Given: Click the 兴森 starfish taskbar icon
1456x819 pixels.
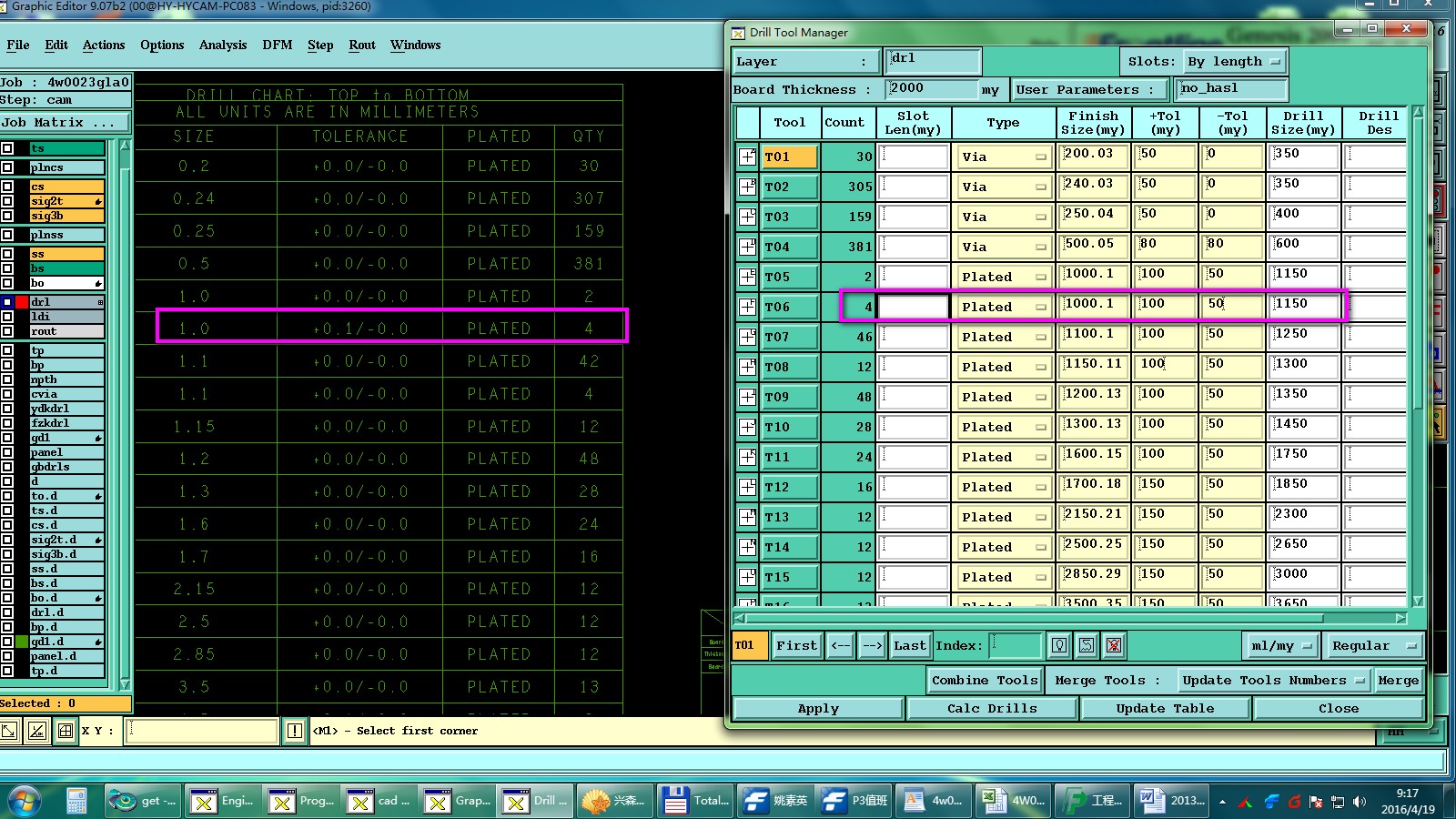Looking at the screenshot, I should pyautogui.click(x=614, y=801).
